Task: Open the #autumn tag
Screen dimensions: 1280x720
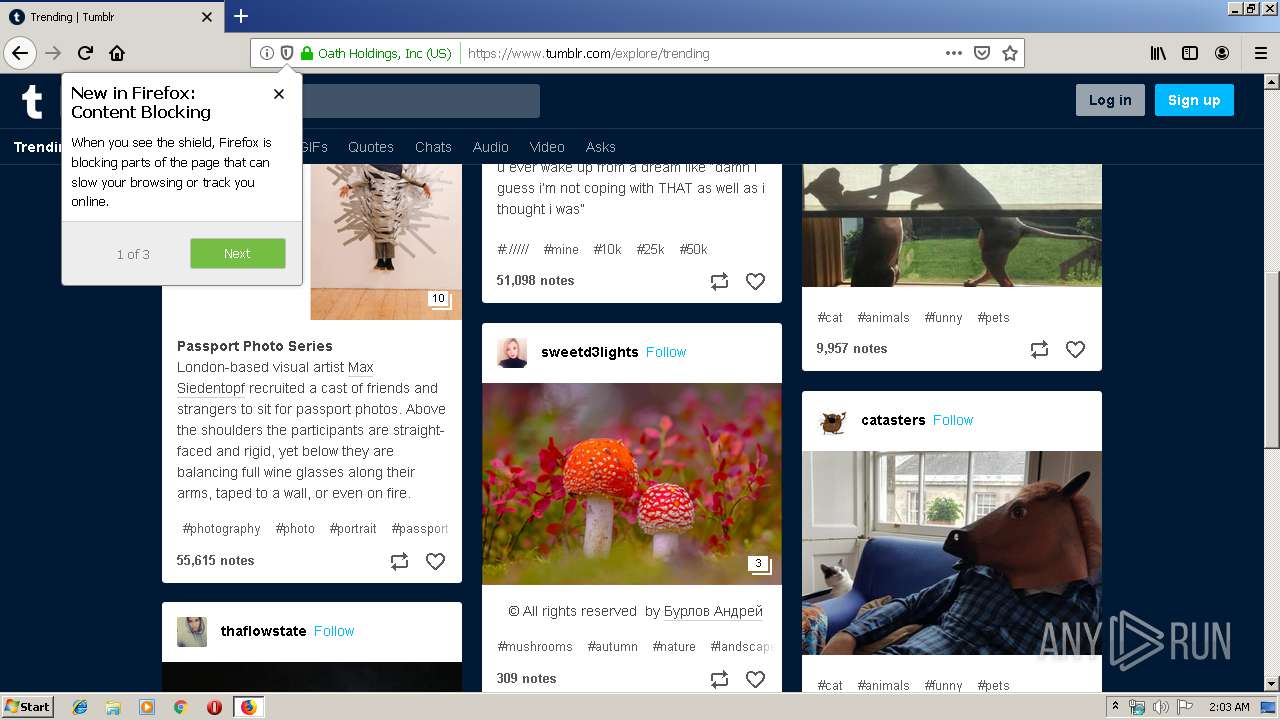Action: point(612,647)
